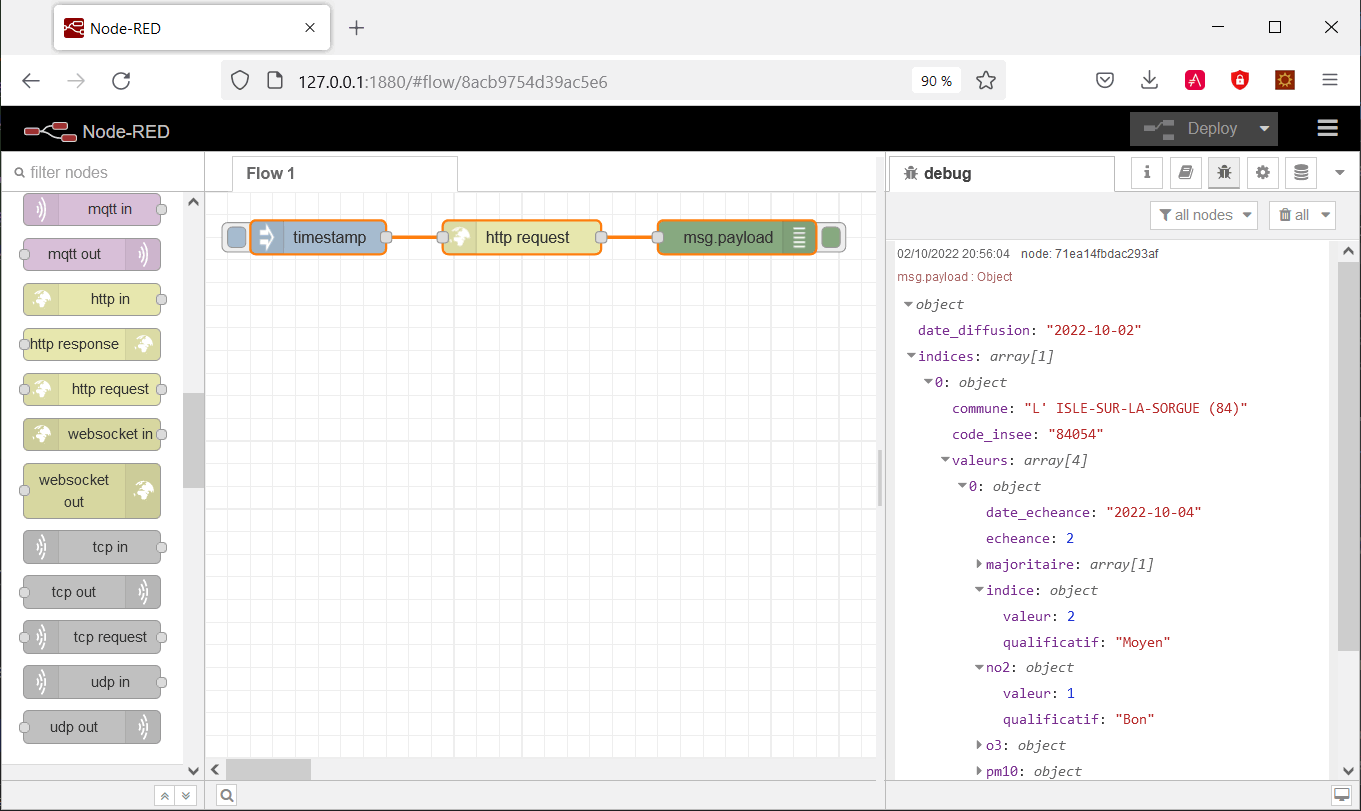The image size is (1361, 811).
Task: Click the 90 % zoom level indicator
Action: click(x=937, y=81)
